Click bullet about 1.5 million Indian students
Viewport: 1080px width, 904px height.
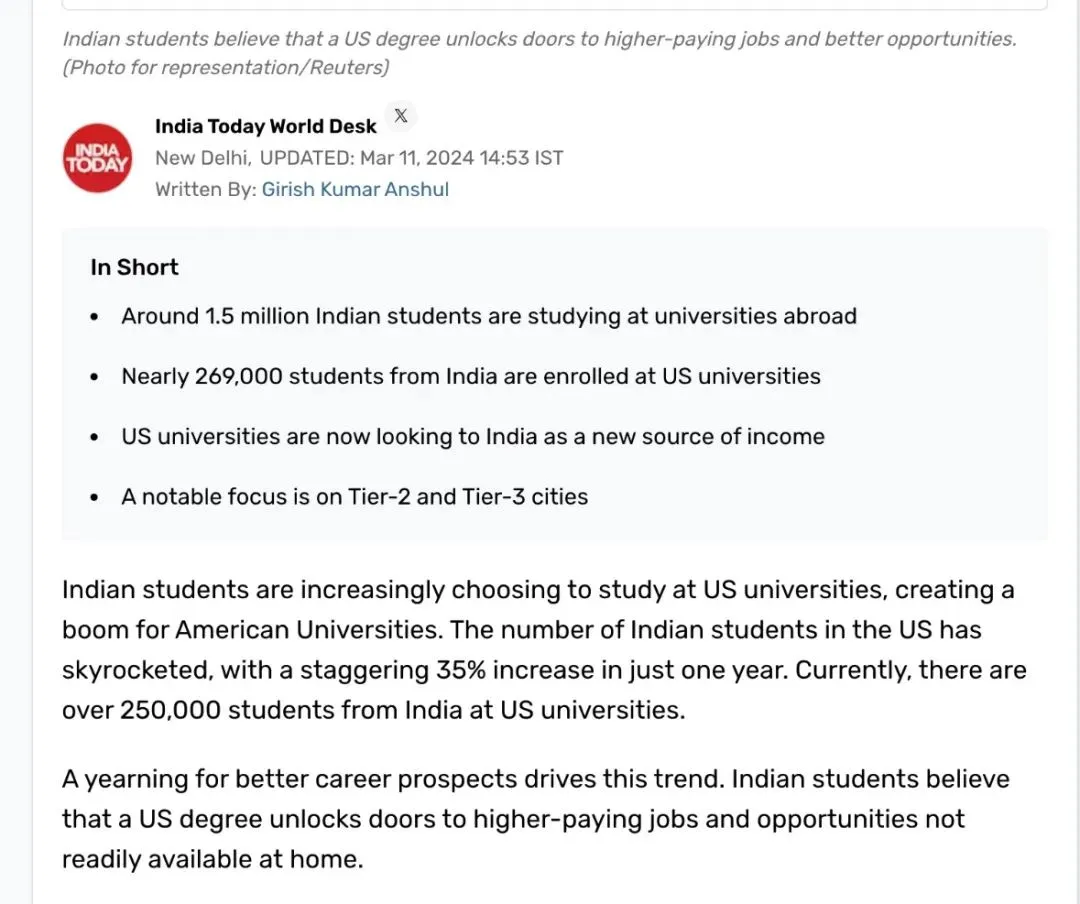point(489,316)
